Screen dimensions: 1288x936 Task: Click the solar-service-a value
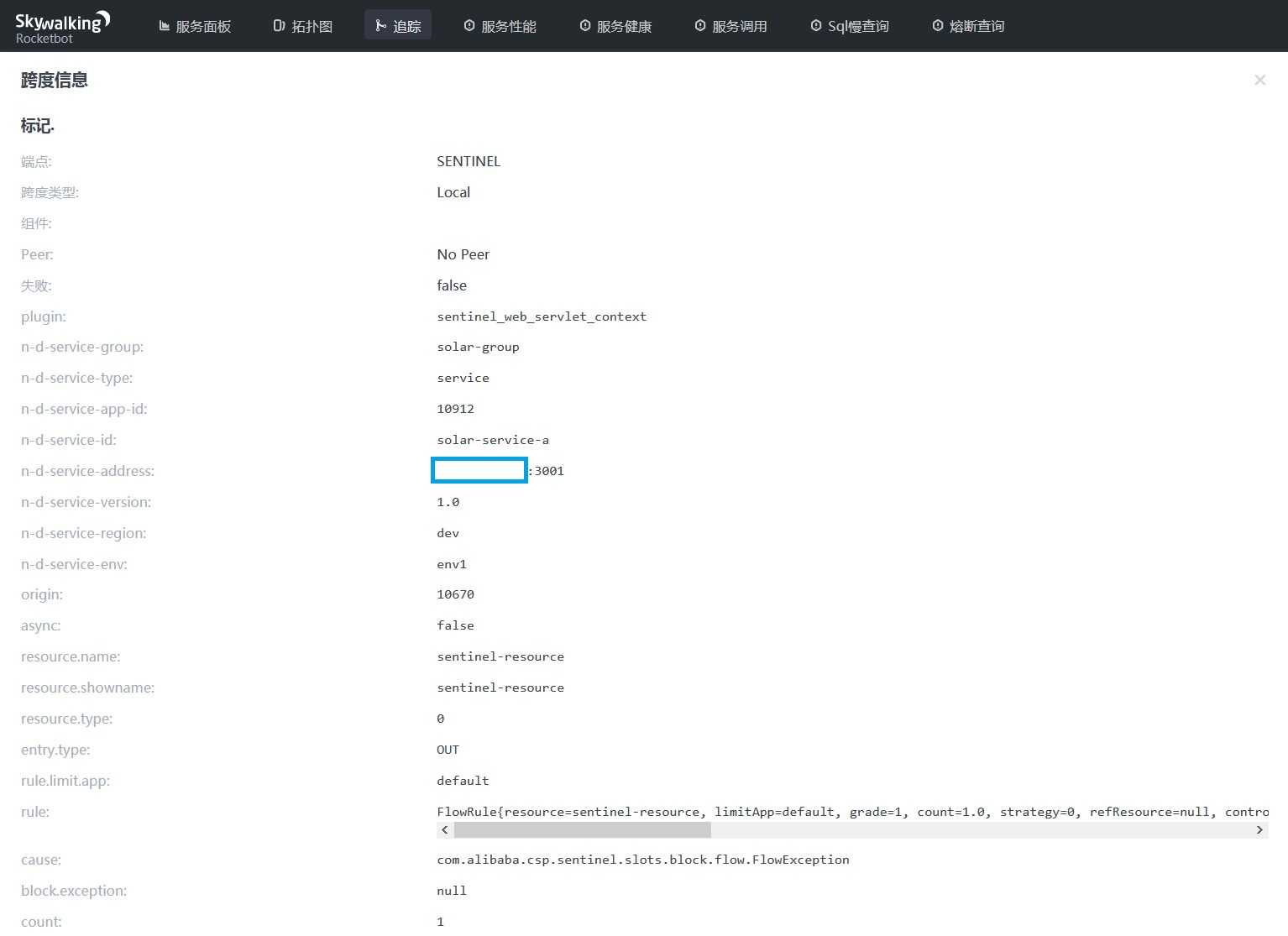pos(493,440)
